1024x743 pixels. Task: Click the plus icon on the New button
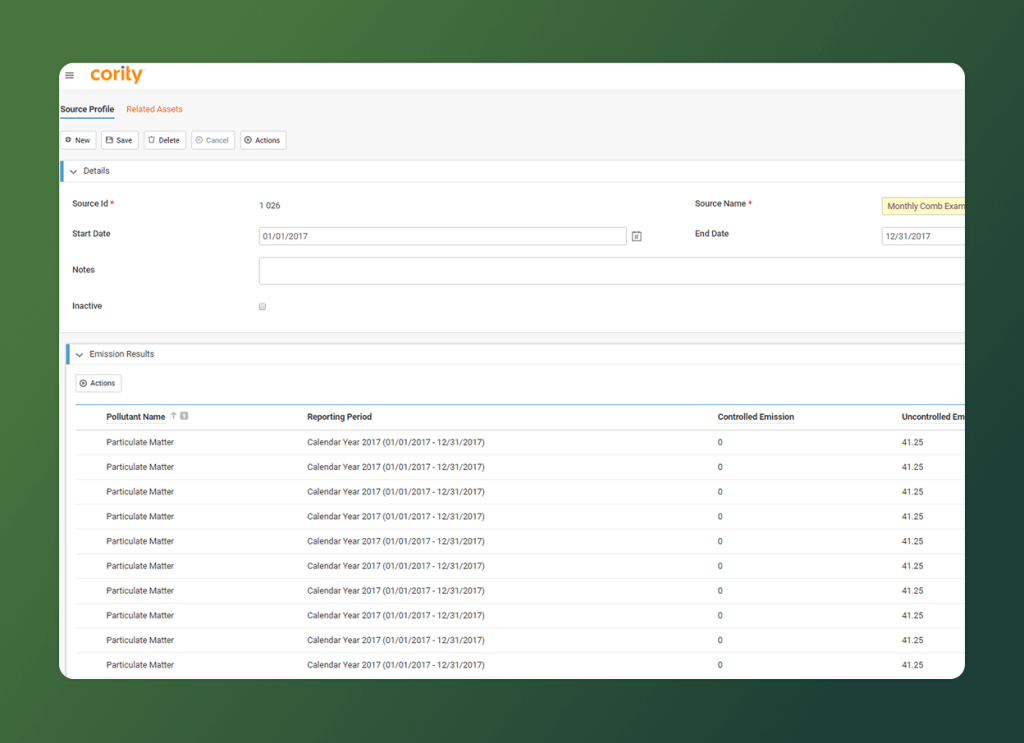(x=66, y=140)
